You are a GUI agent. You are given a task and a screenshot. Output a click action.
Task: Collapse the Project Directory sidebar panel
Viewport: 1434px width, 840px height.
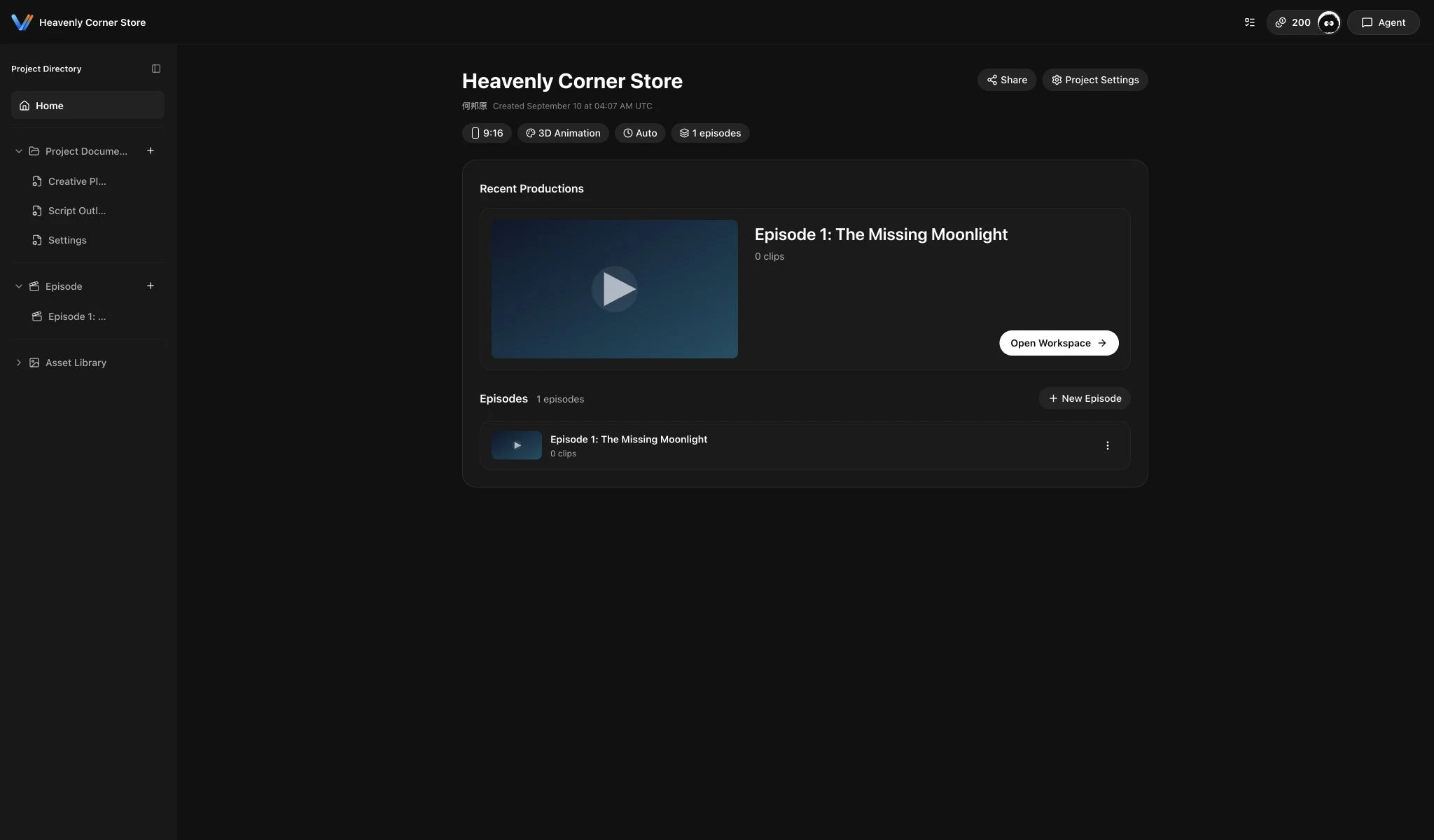[x=156, y=69]
